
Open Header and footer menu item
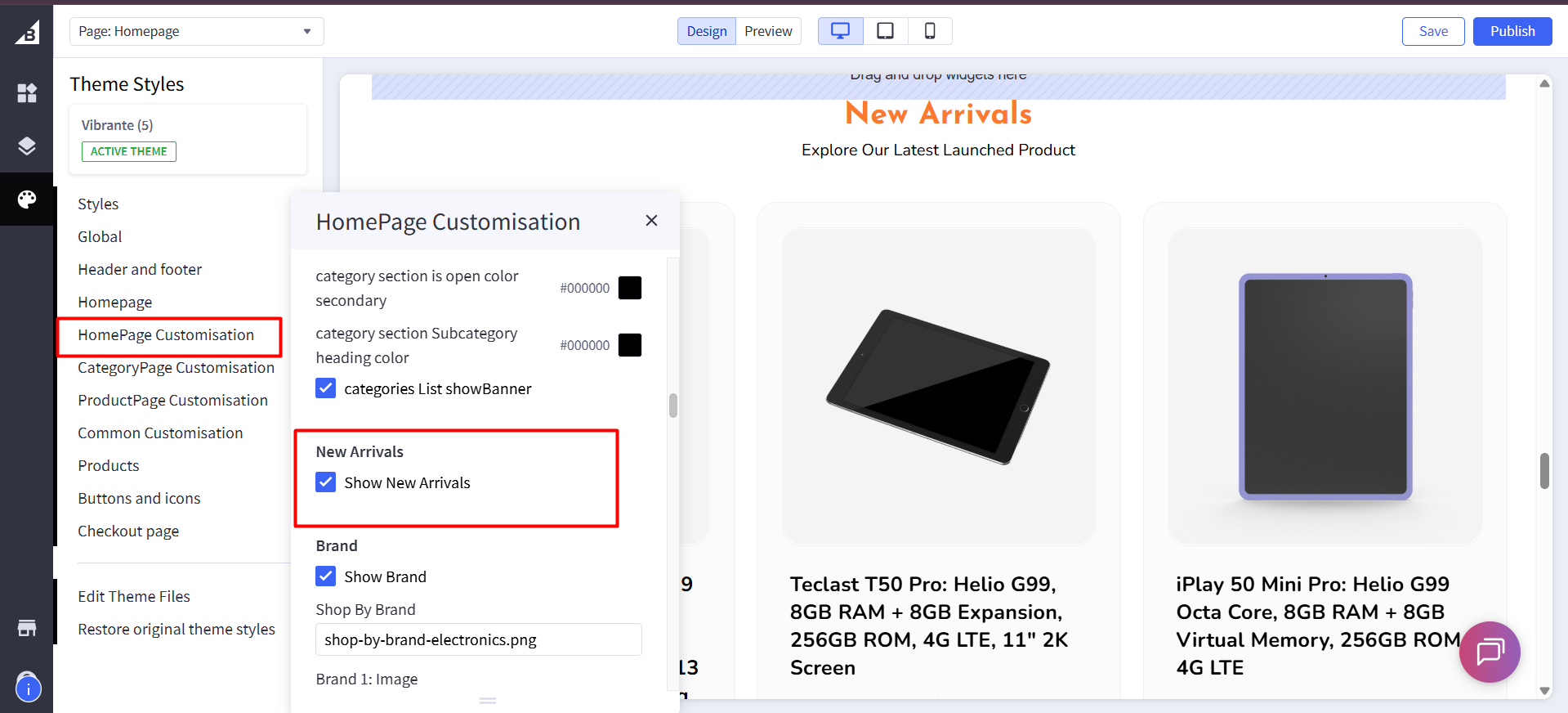coord(140,269)
